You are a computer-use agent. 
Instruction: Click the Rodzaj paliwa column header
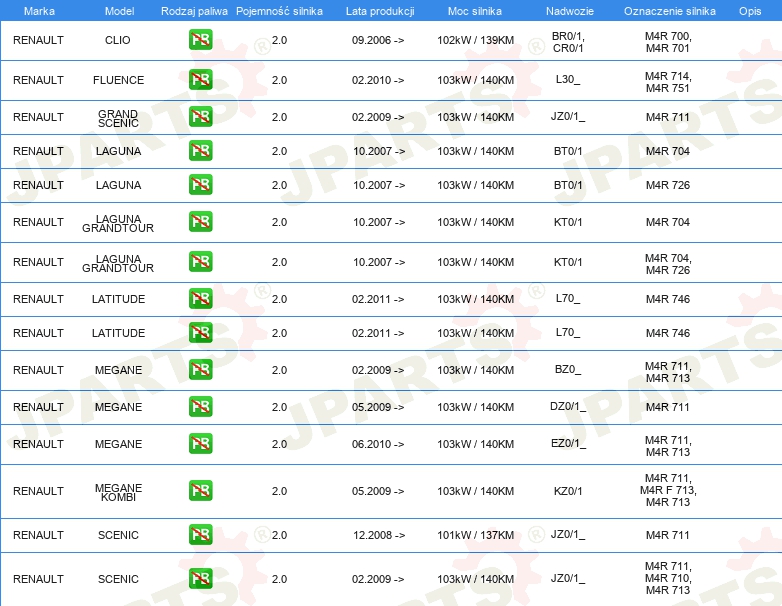click(x=194, y=11)
